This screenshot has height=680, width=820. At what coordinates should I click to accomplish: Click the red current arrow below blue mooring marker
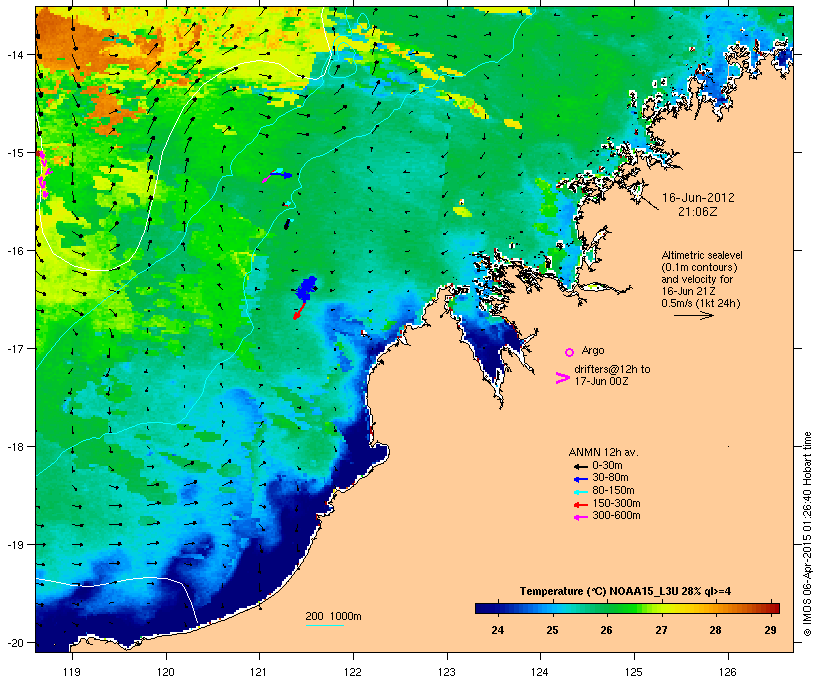[298, 311]
